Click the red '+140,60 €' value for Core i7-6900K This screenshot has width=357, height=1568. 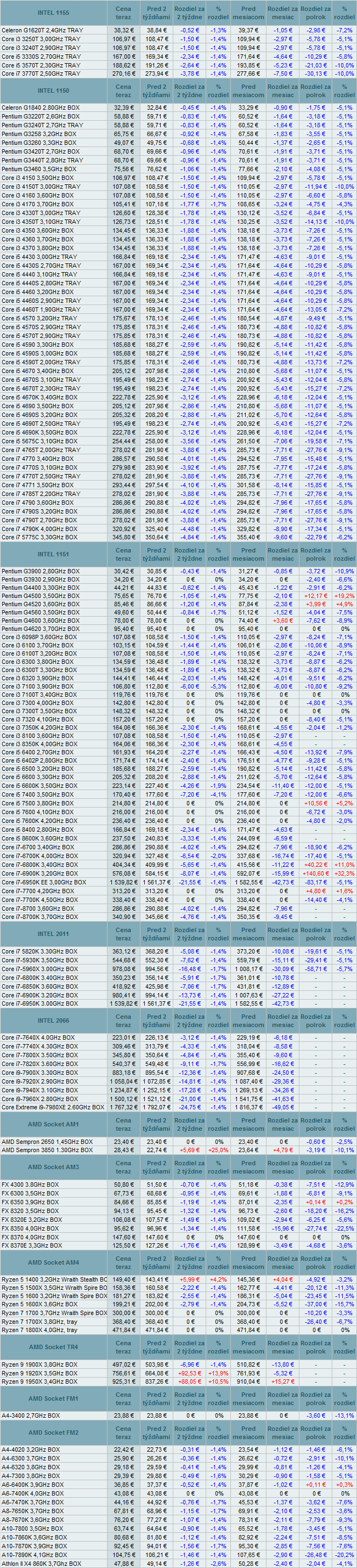[316, 873]
